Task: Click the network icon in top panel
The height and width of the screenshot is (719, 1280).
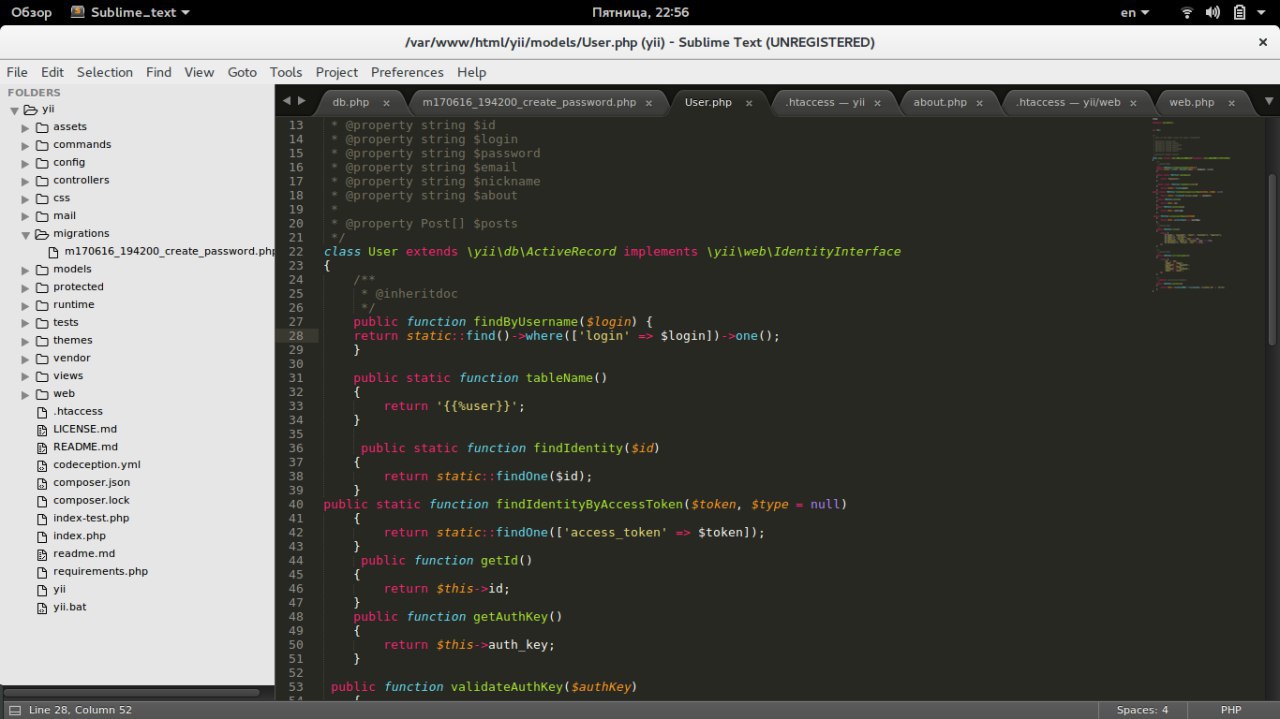Action: (x=1187, y=13)
